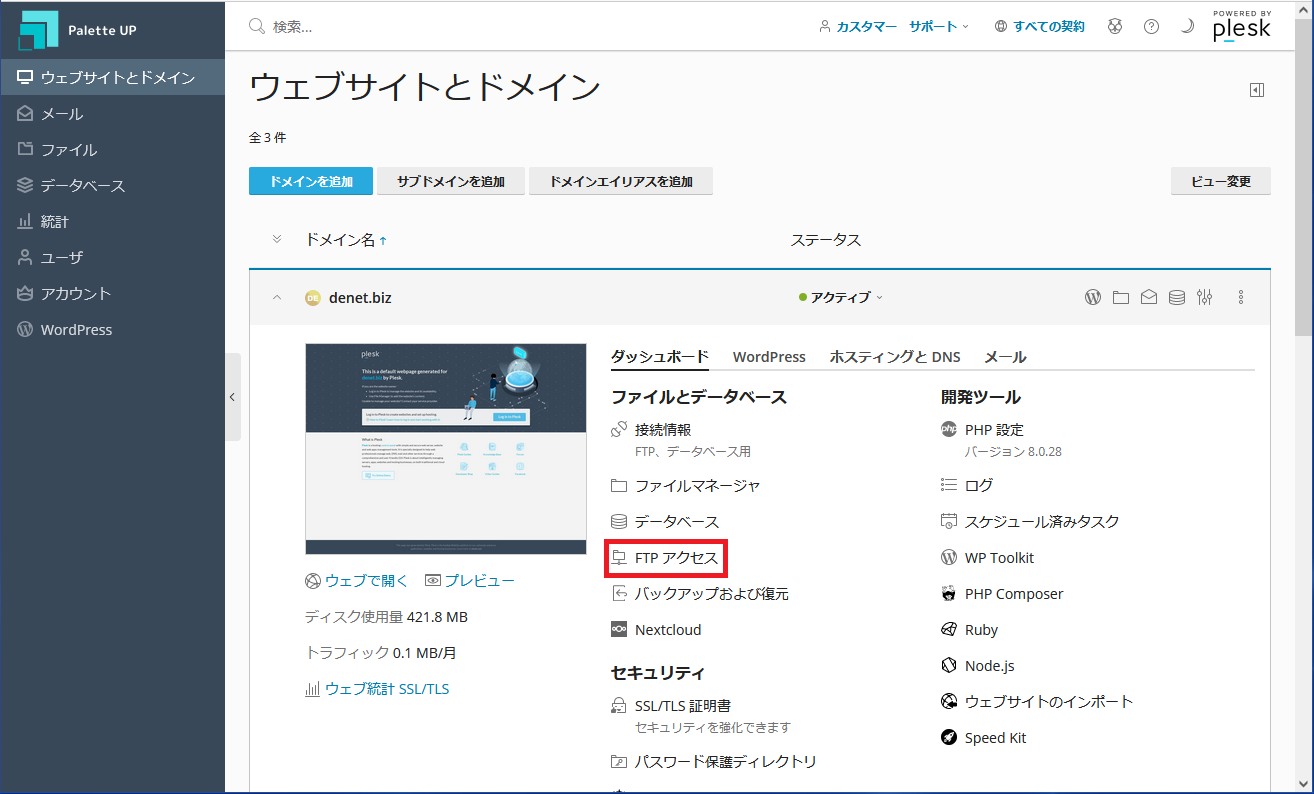Click サブドメインを追加 button
1314x794 pixels.
click(x=451, y=181)
